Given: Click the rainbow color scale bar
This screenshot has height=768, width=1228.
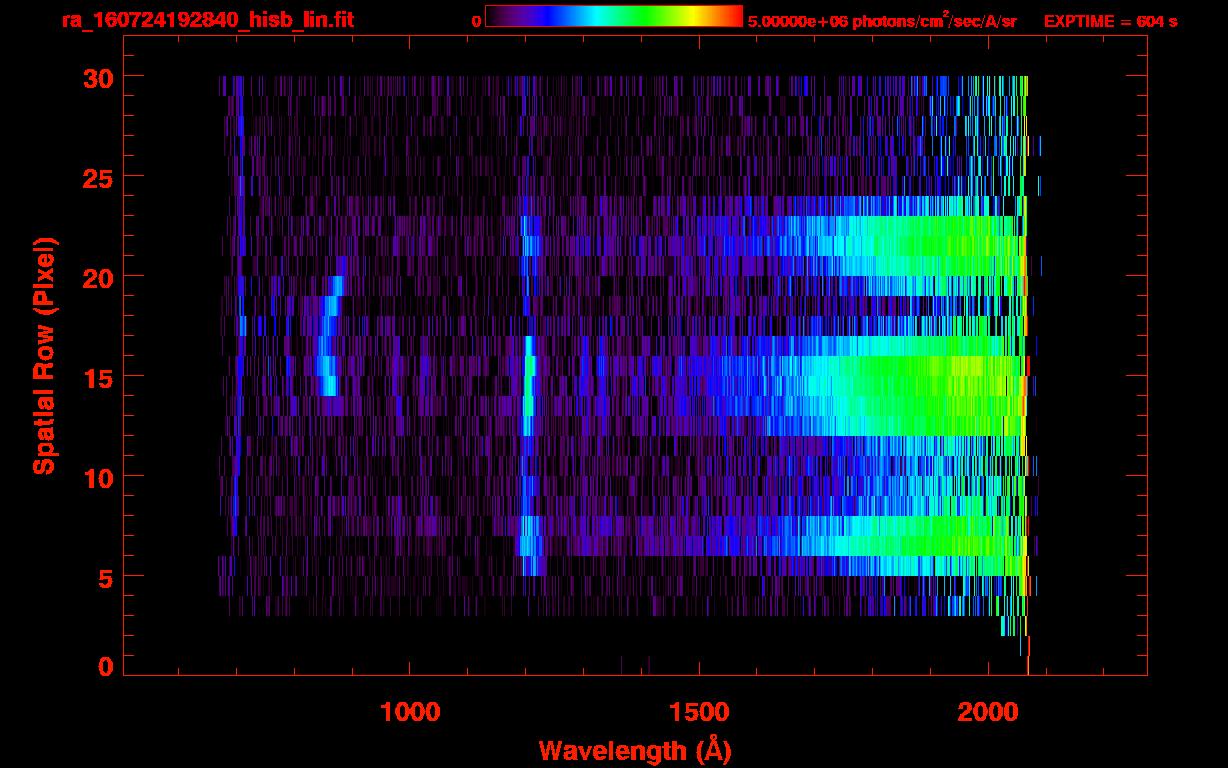Looking at the screenshot, I should tap(613, 16).
